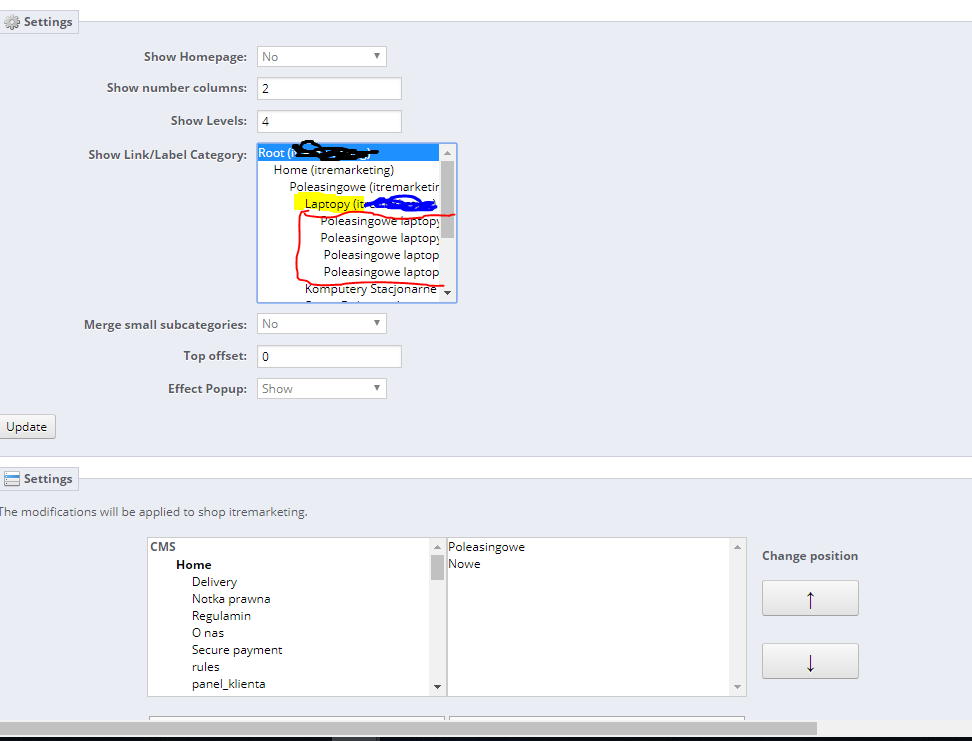Click selected items list scroll down arrow
The width and height of the screenshot is (972, 741).
738,686
